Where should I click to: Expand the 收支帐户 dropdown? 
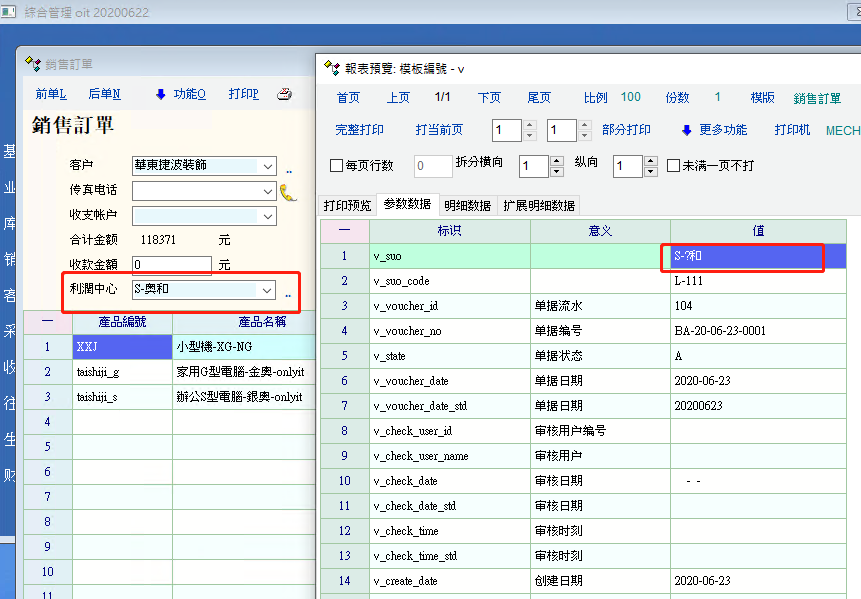267,216
